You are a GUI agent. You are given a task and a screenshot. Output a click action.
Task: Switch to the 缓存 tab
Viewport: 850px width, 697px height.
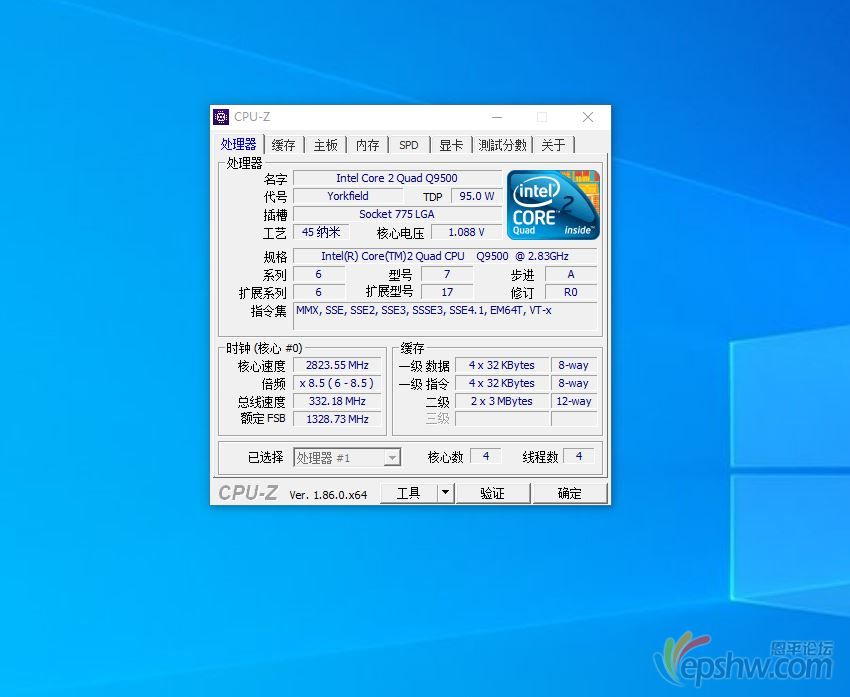pos(284,145)
